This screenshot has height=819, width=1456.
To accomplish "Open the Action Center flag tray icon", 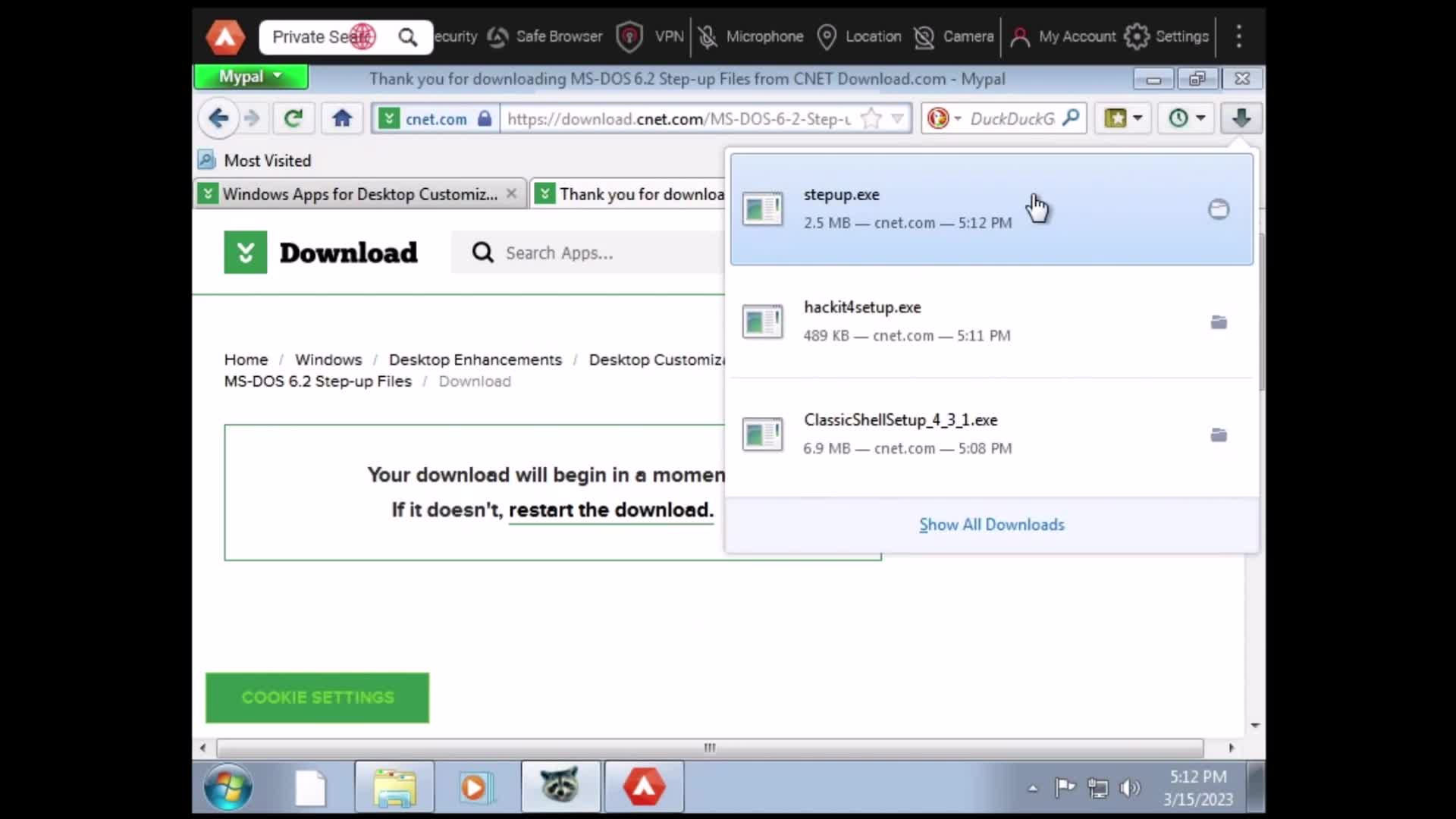I will 1065,789.
